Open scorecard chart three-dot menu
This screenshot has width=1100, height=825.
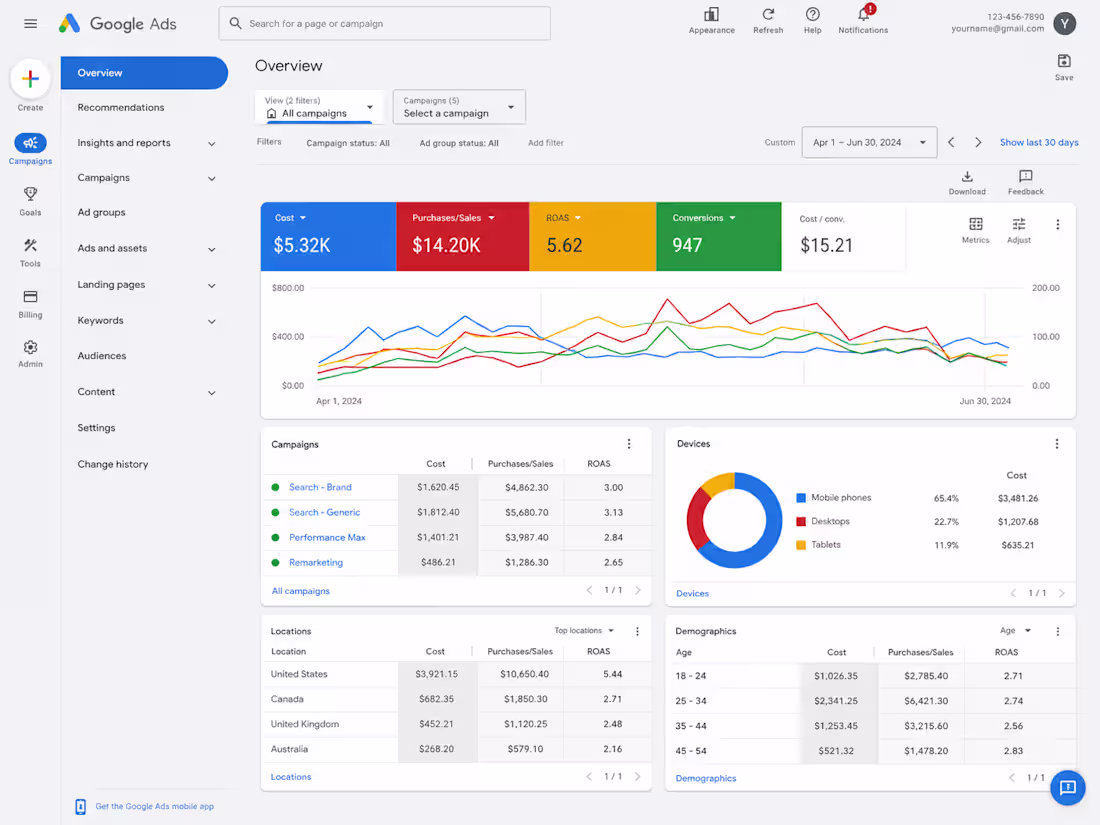pyautogui.click(x=1058, y=224)
